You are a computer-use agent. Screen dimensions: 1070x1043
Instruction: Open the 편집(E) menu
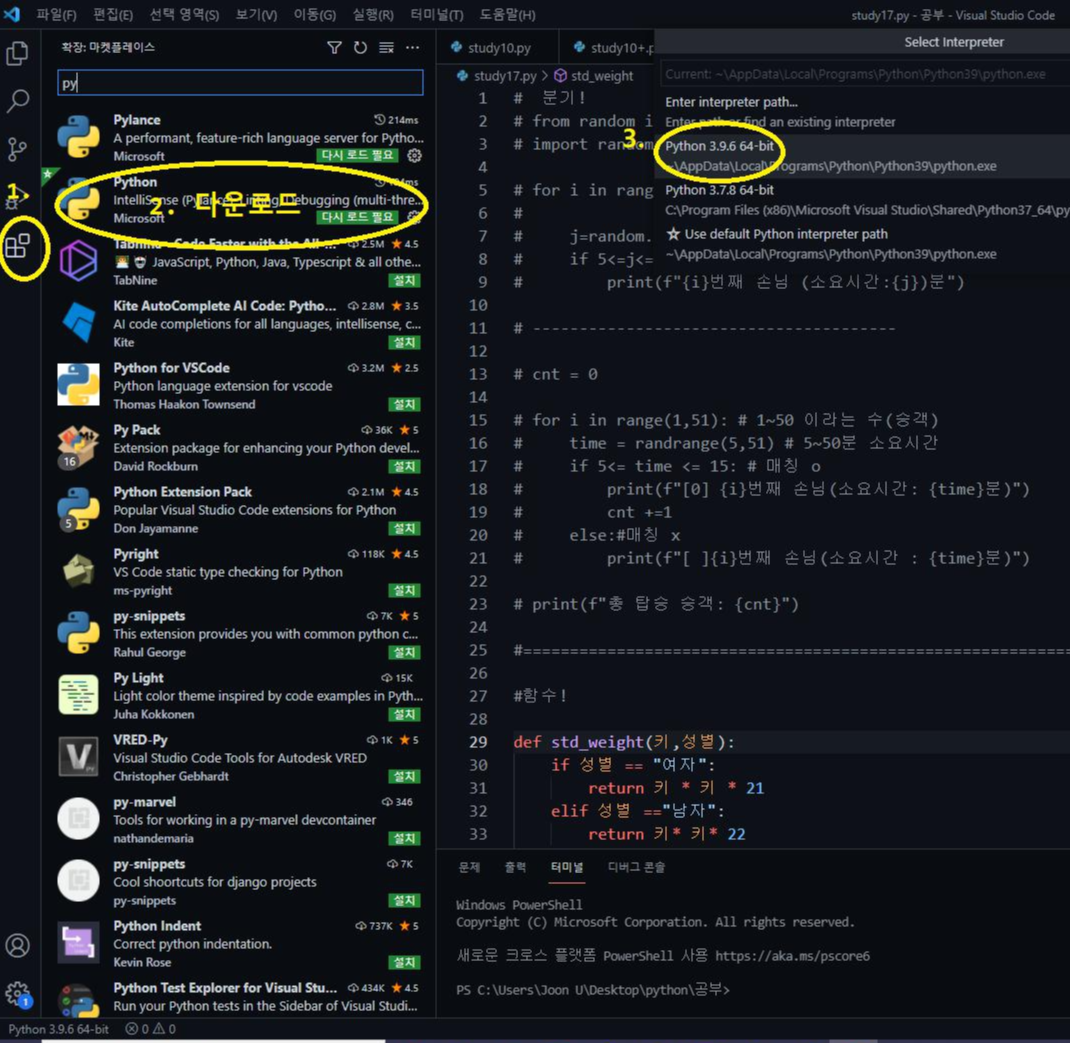113,14
